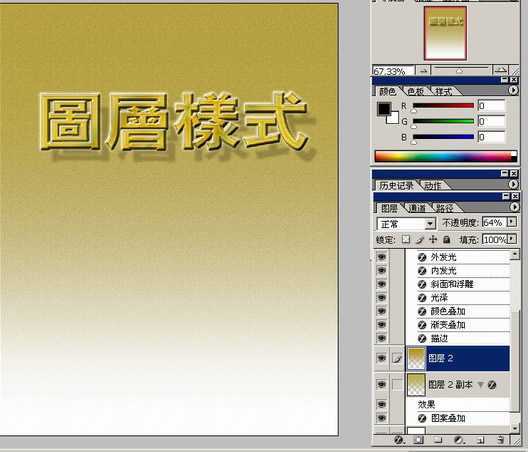The width and height of the screenshot is (528, 452).
Task: Click the G green slider in Color panel
Action: tap(443, 122)
